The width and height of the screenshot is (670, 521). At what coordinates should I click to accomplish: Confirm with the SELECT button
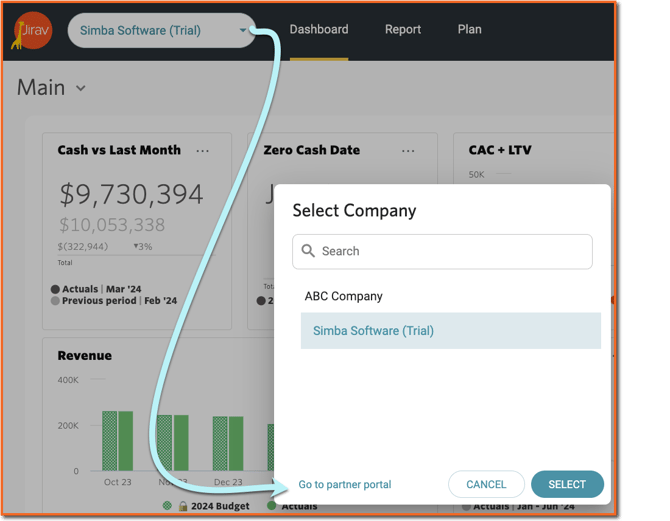(x=567, y=485)
